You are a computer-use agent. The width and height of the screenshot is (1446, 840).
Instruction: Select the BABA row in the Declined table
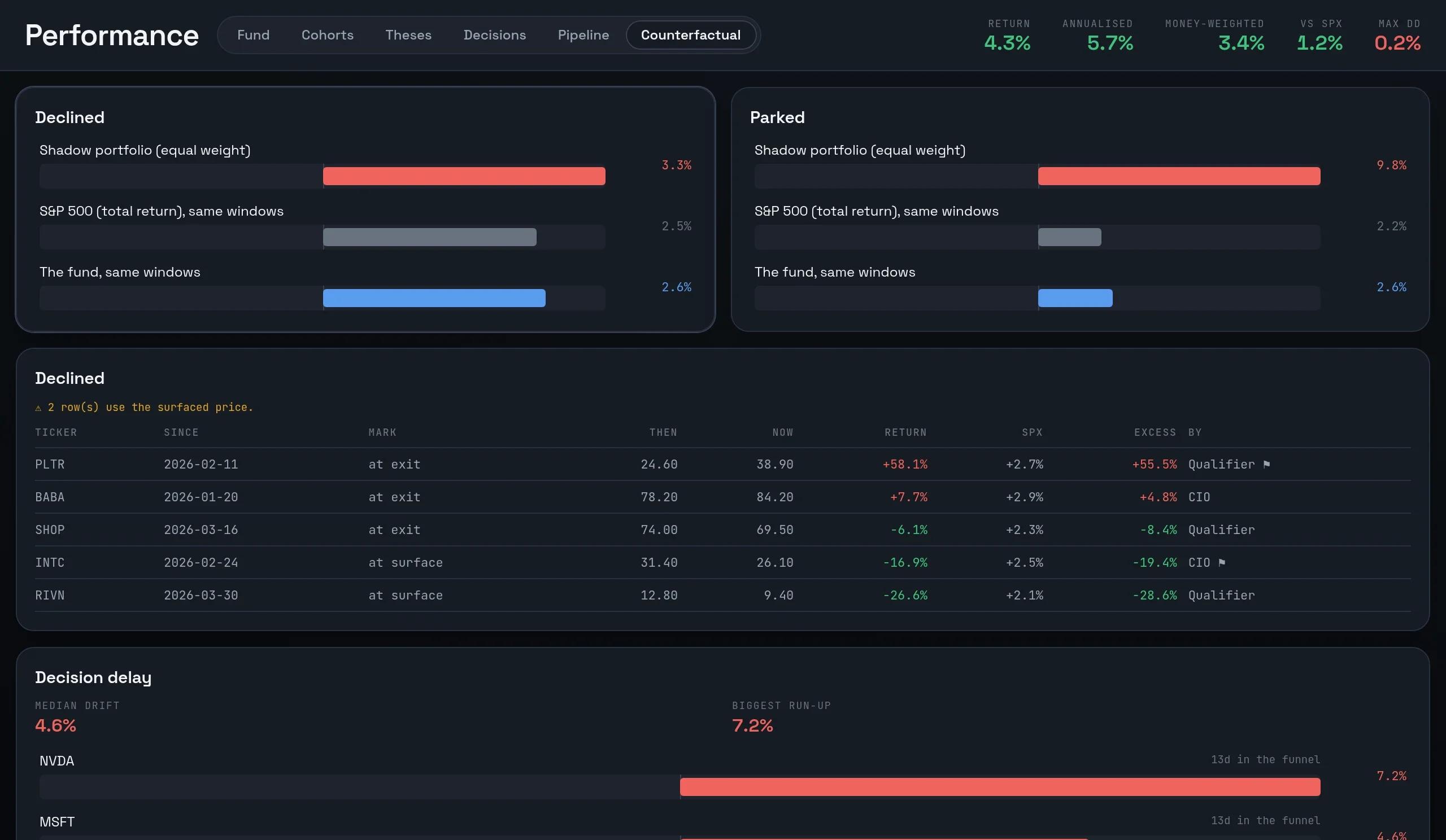click(x=722, y=497)
